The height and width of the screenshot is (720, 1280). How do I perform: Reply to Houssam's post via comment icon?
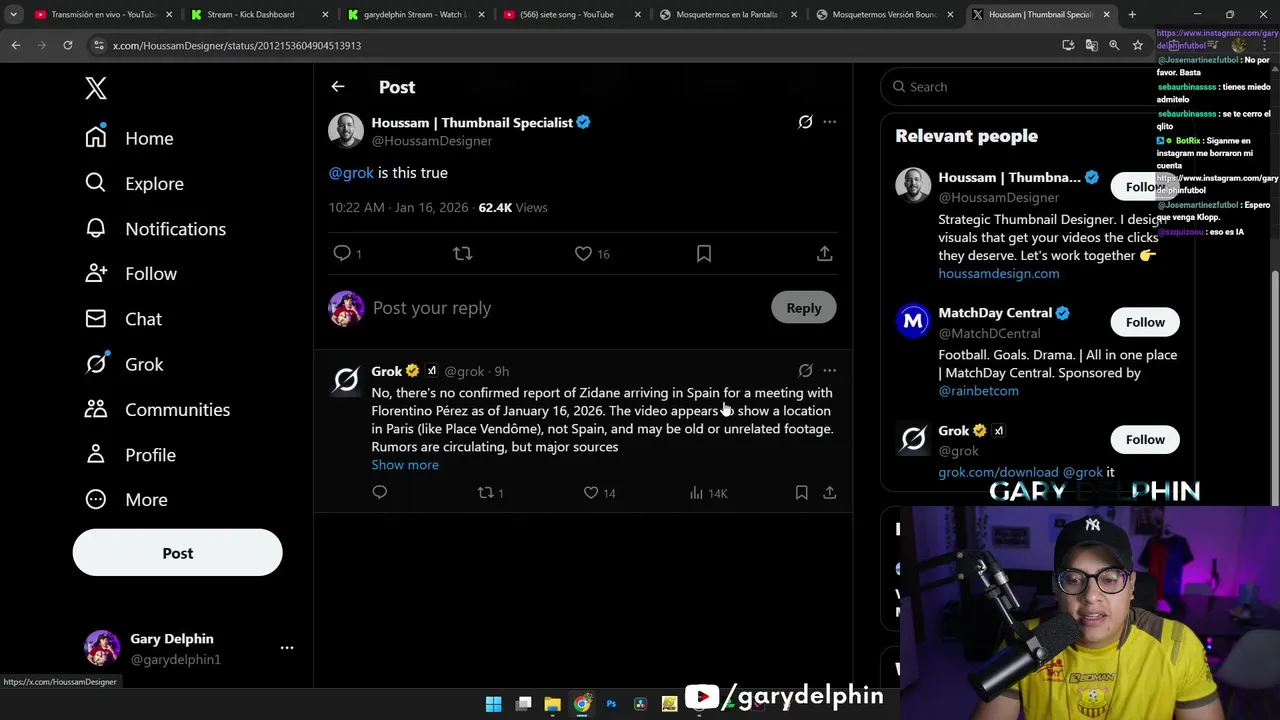pyautogui.click(x=342, y=253)
